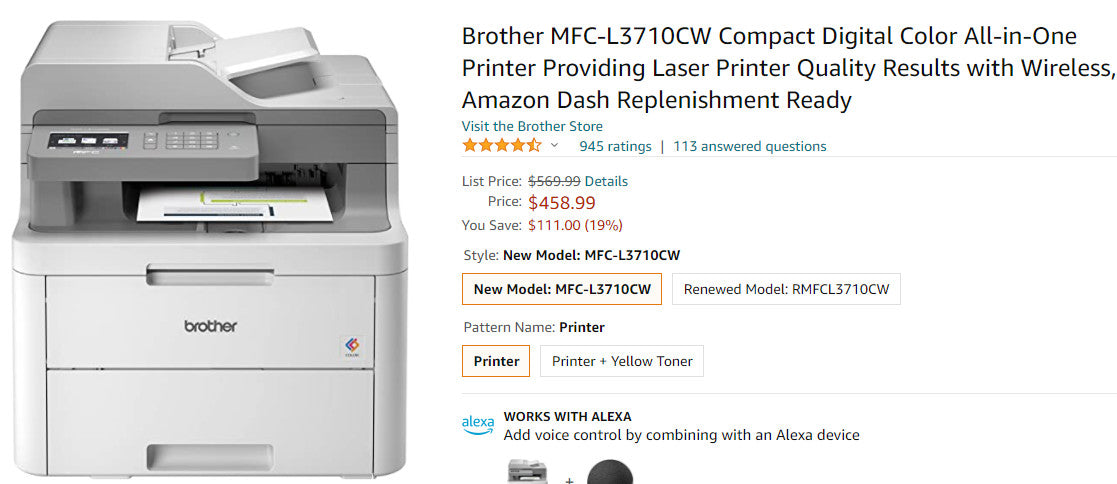Click the WORKS WITH ALEXA heading

click(x=567, y=416)
